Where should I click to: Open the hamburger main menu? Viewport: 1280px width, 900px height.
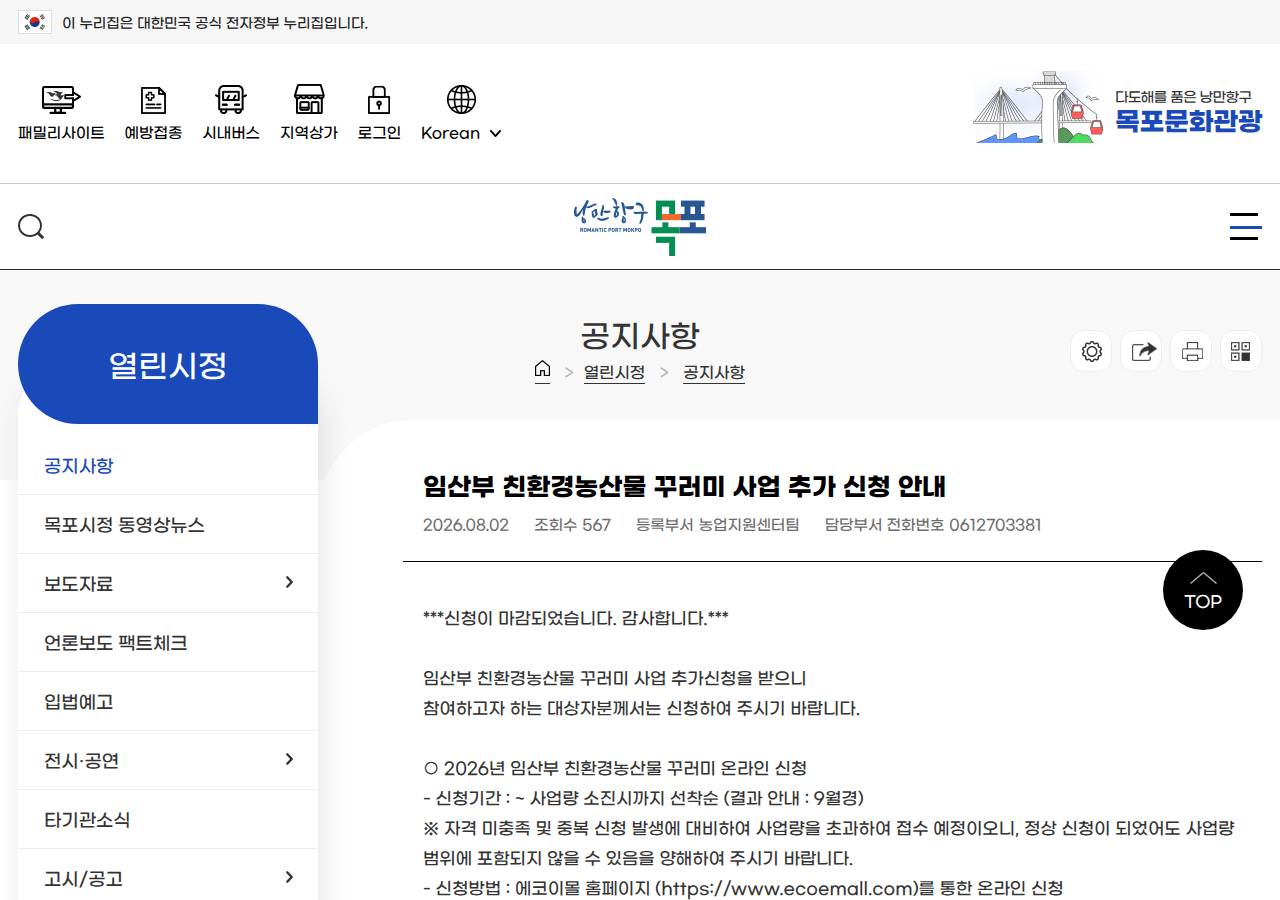coord(1245,227)
